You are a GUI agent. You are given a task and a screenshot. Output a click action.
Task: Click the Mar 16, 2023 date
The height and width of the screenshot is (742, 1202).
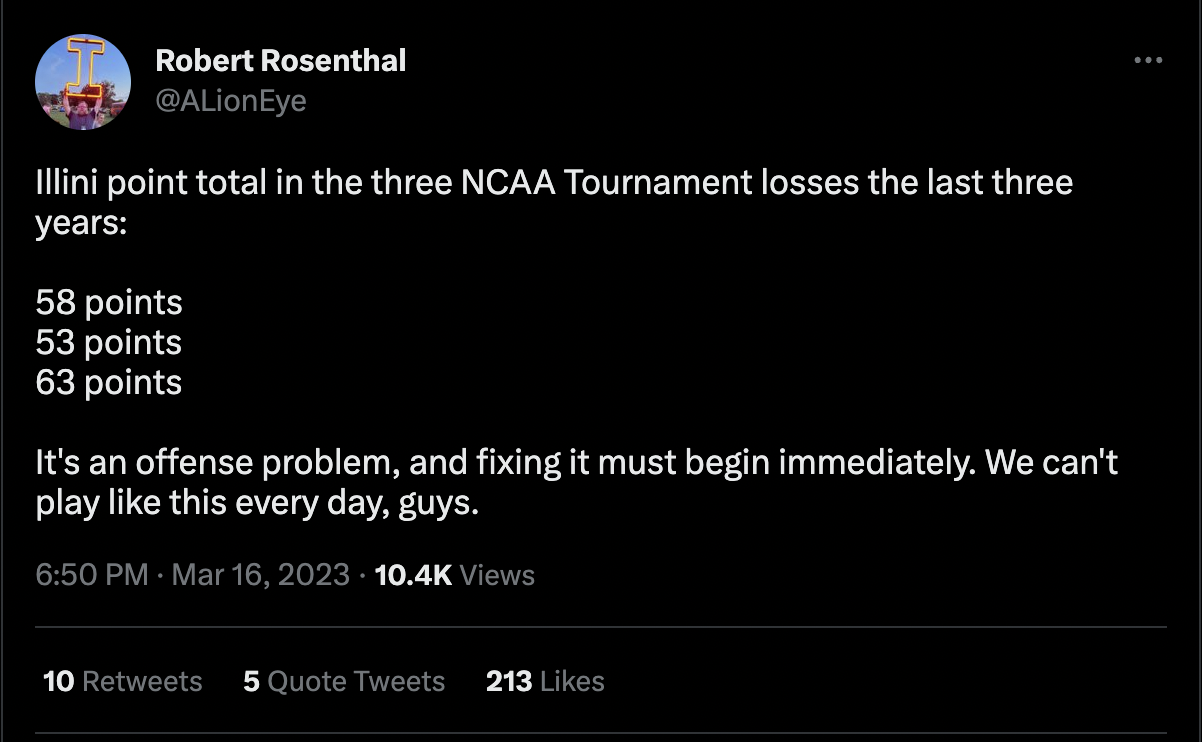tap(261, 575)
